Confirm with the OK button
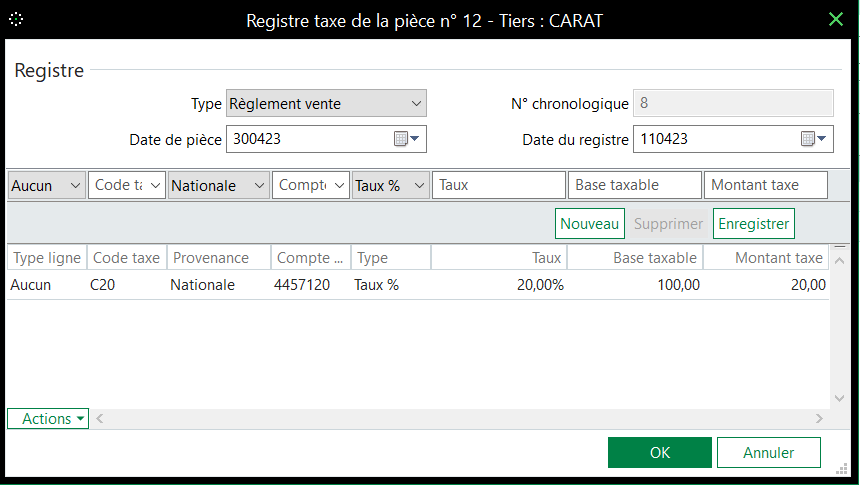Viewport: 860px width, 485px height. [x=659, y=453]
